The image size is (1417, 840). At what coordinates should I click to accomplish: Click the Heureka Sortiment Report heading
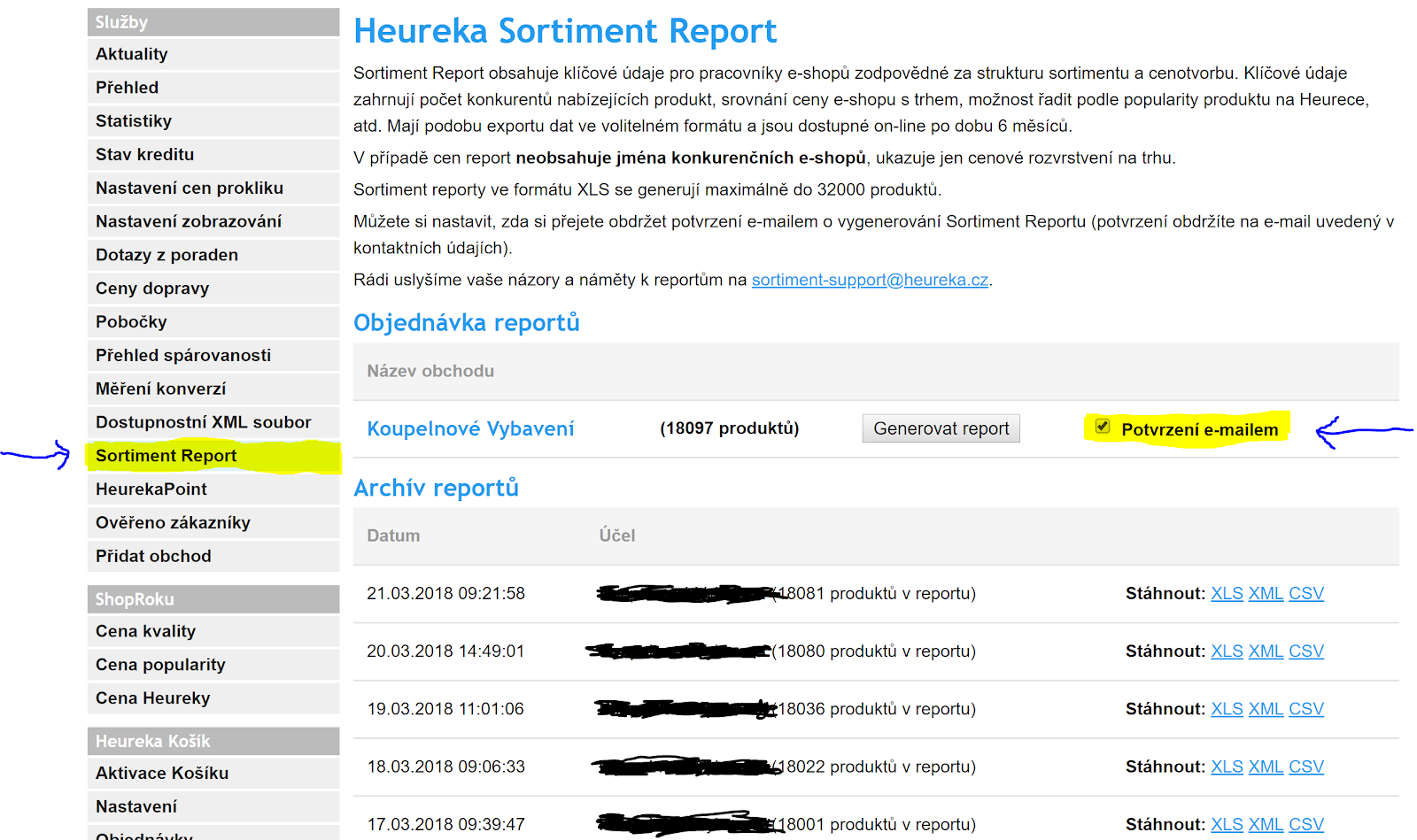click(x=565, y=31)
